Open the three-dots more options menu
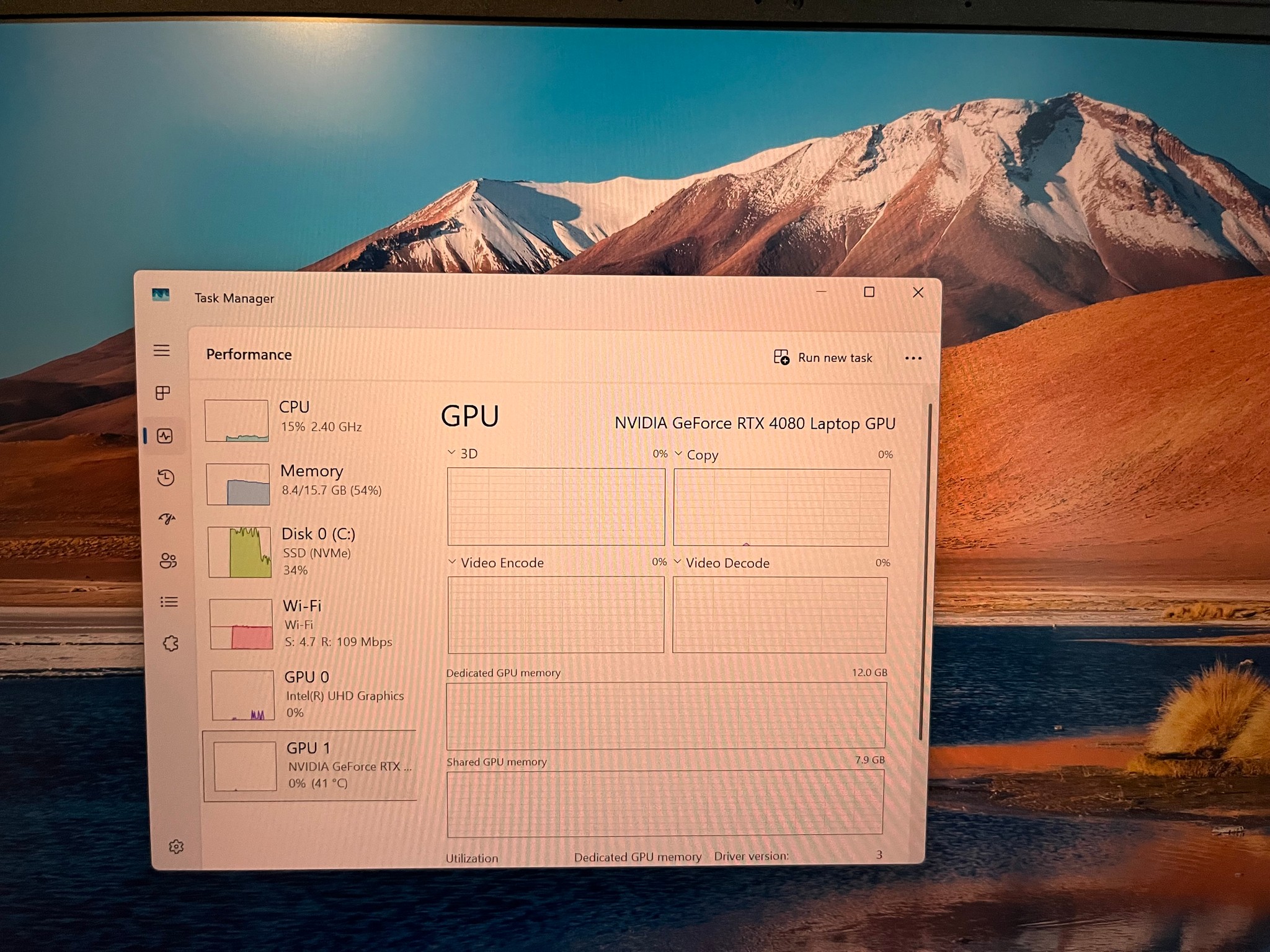 [x=913, y=358]
